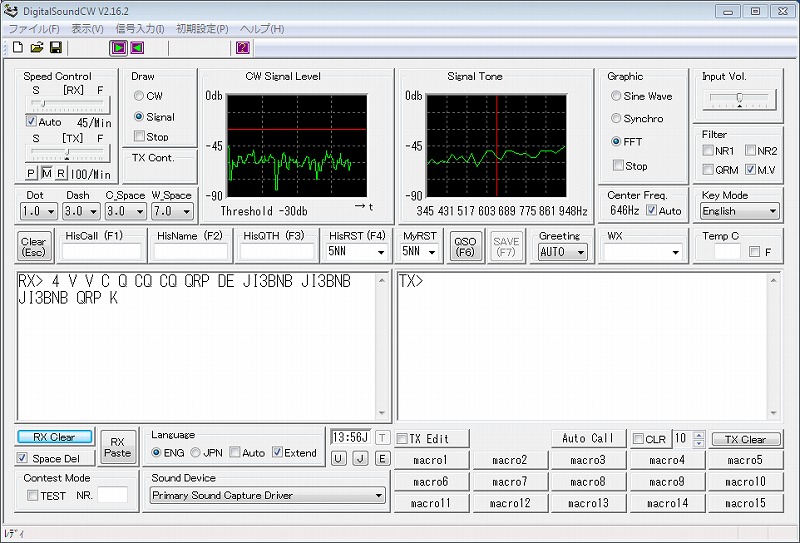Click the New file toolbar icon

(17, 47)
